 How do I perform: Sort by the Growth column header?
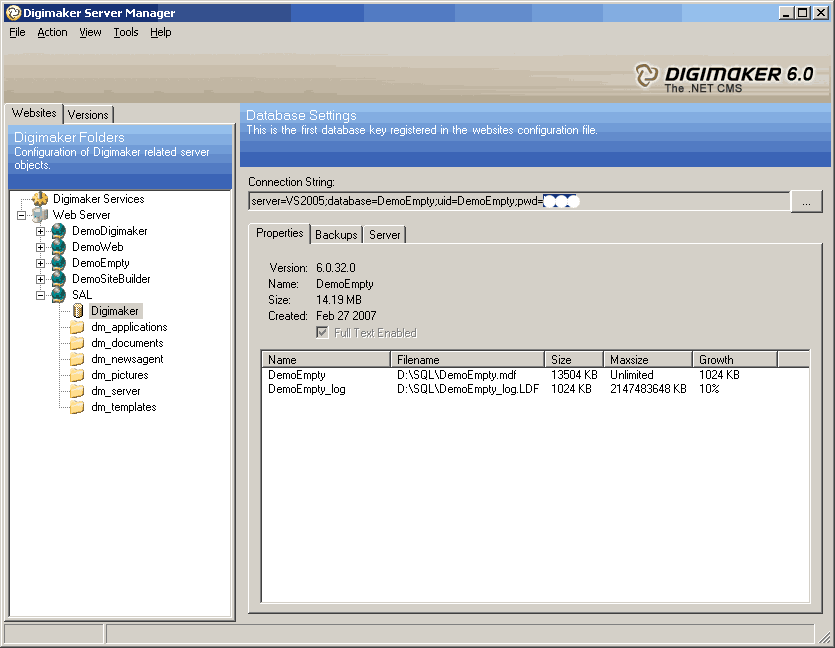click(x=735, y=360)
